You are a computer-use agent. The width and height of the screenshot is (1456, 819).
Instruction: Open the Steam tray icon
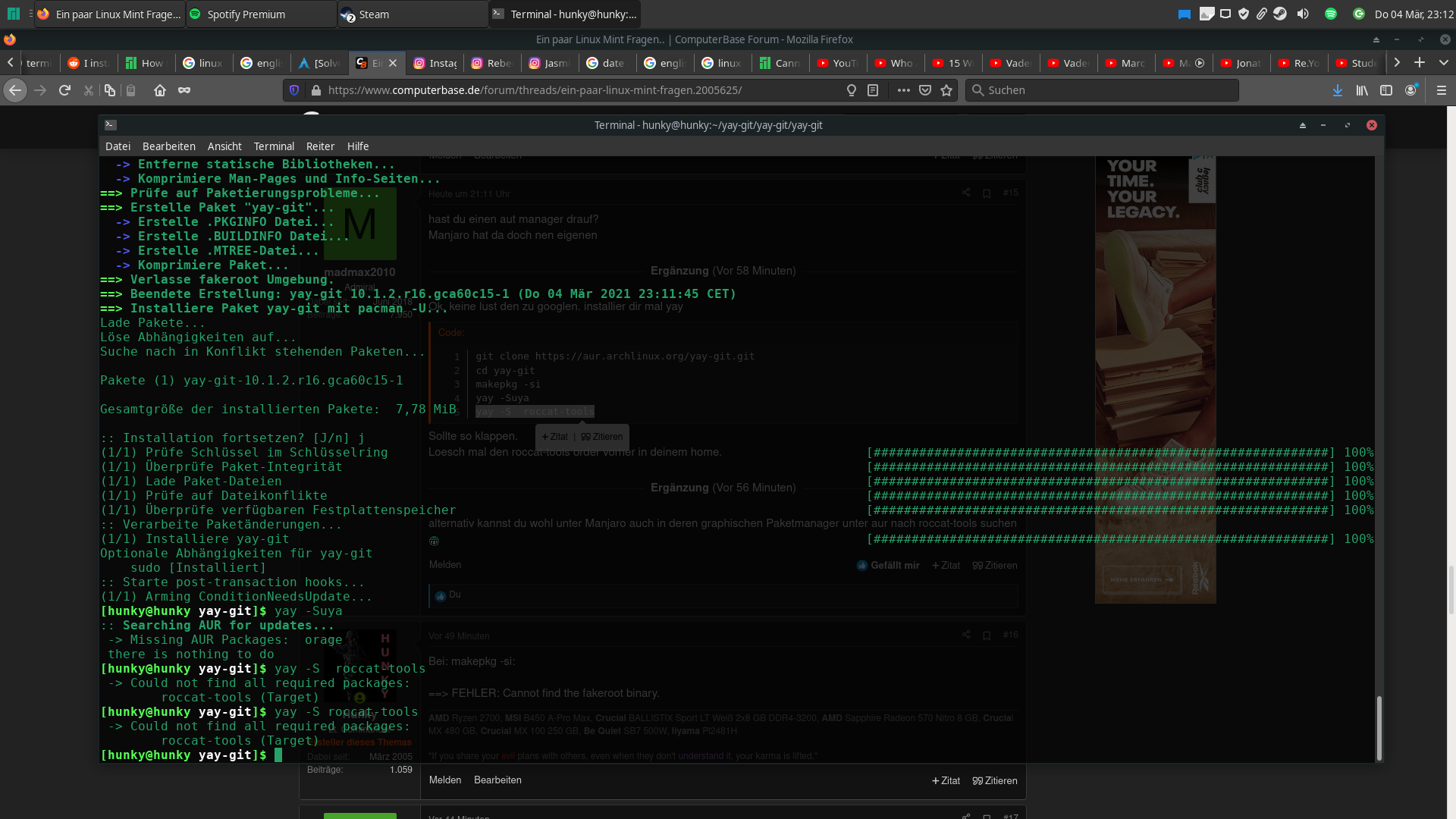[1279, 14]
